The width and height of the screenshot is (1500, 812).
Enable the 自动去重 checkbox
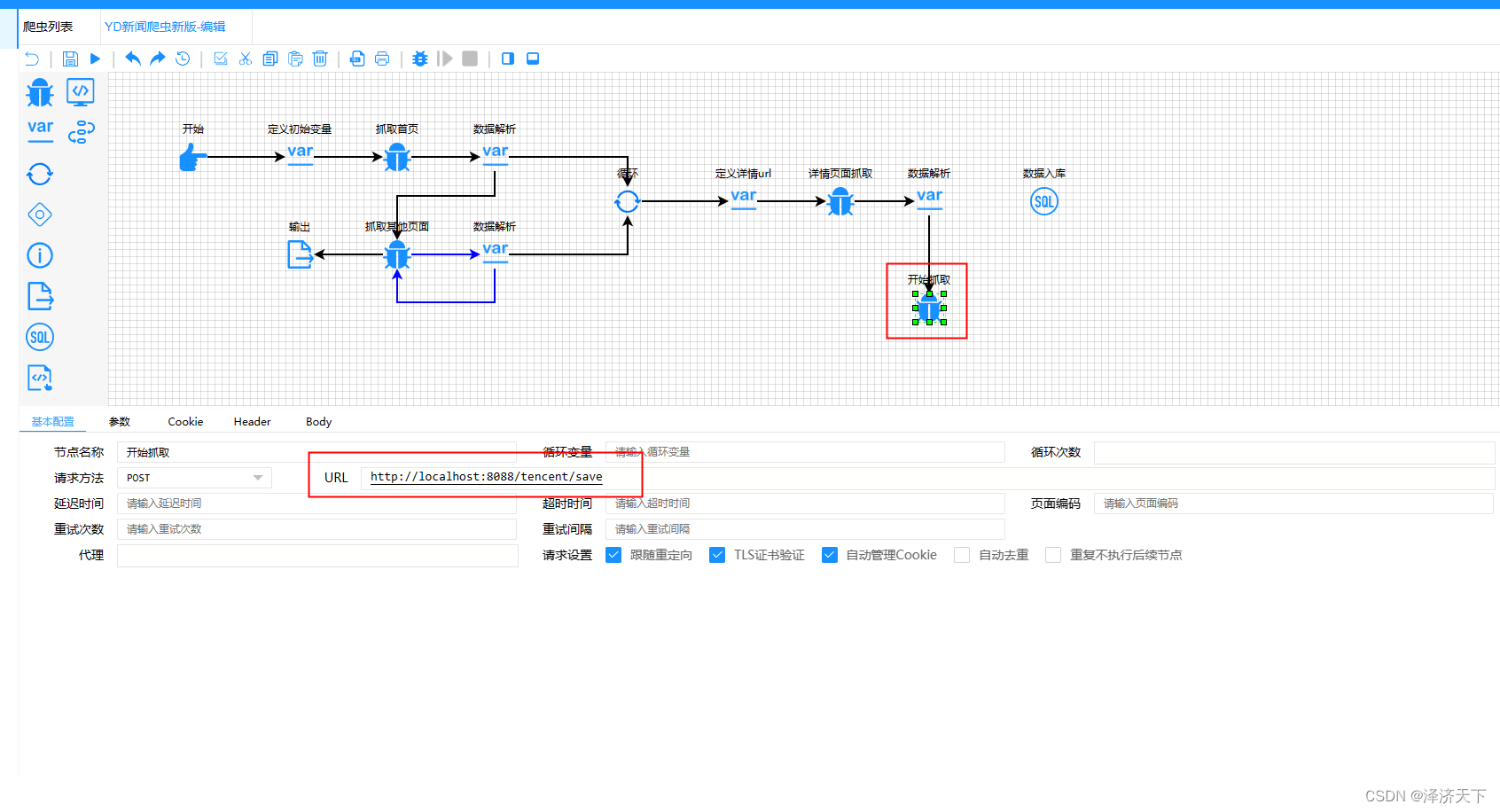pyautogui.click(x=962, y=555)
